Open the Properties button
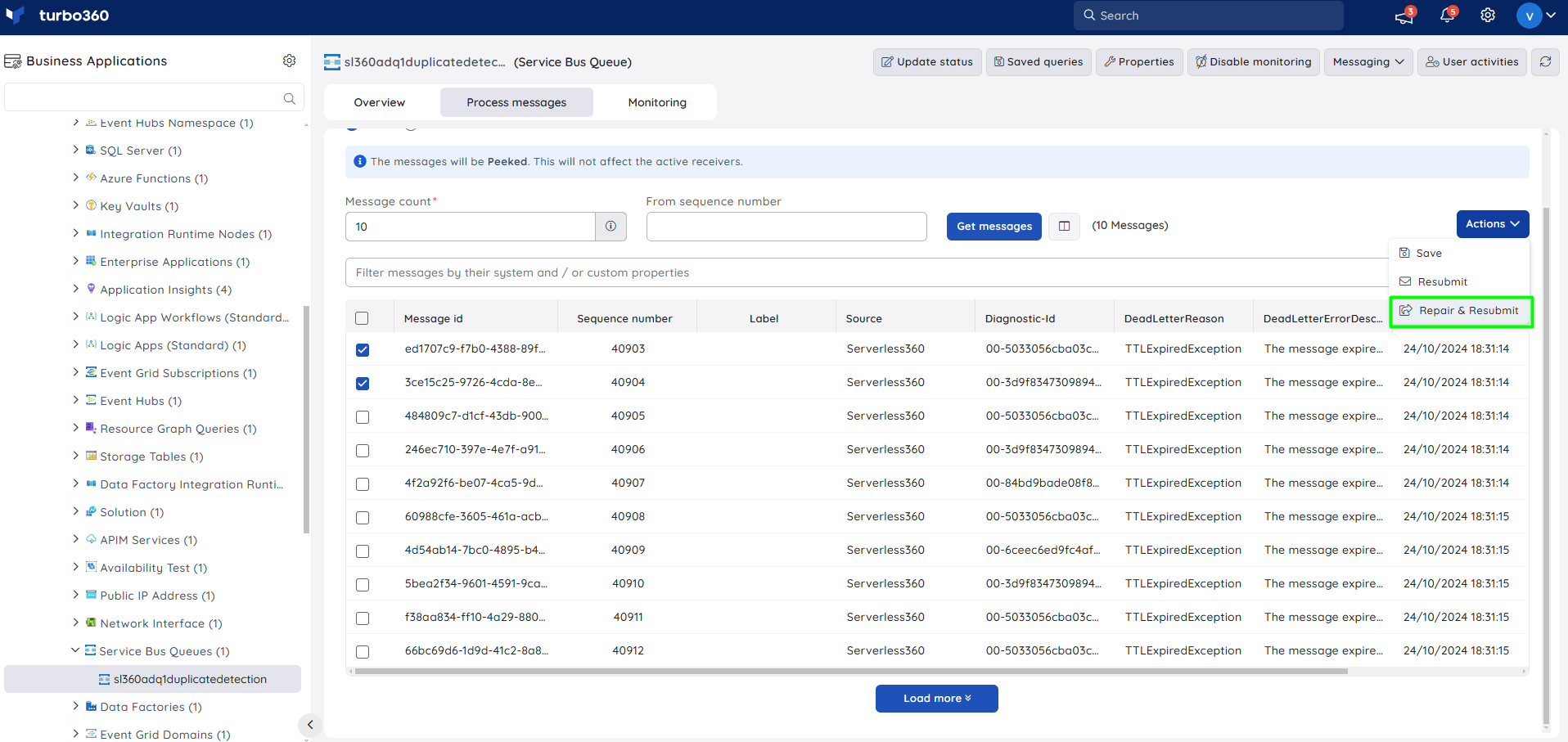This screenshot has width=1568, height=742. 1139,61
